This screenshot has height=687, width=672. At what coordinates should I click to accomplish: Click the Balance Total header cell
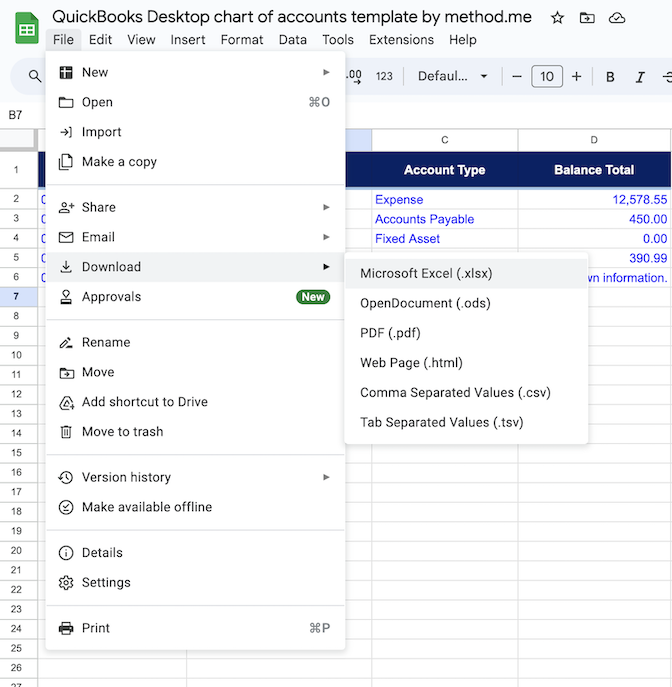pyautogui.click(x=594, y=170)
